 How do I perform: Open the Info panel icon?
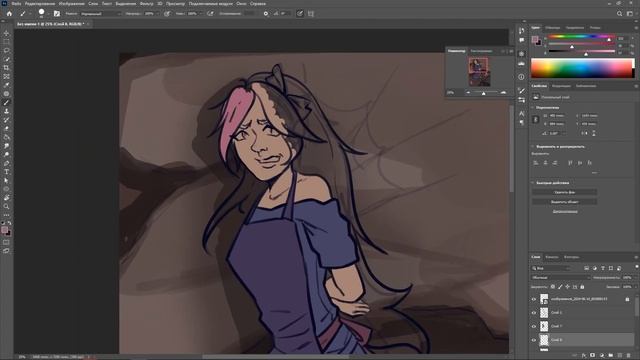pos(521,77)
